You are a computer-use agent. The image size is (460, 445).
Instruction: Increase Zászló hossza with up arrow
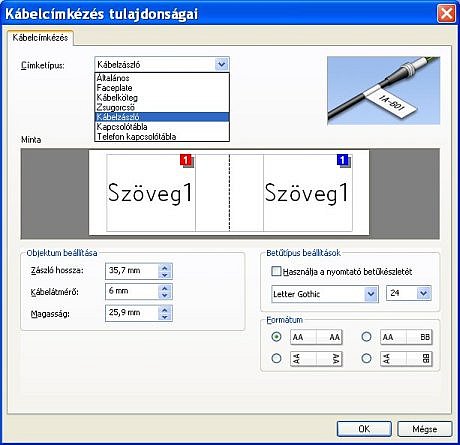pyautogui.click(x=165, y=267)
